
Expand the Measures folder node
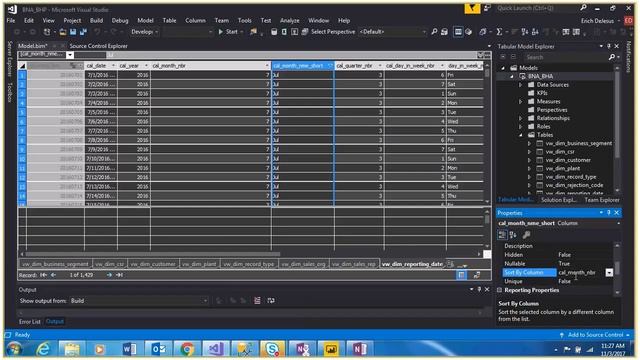tap(520, 102)
